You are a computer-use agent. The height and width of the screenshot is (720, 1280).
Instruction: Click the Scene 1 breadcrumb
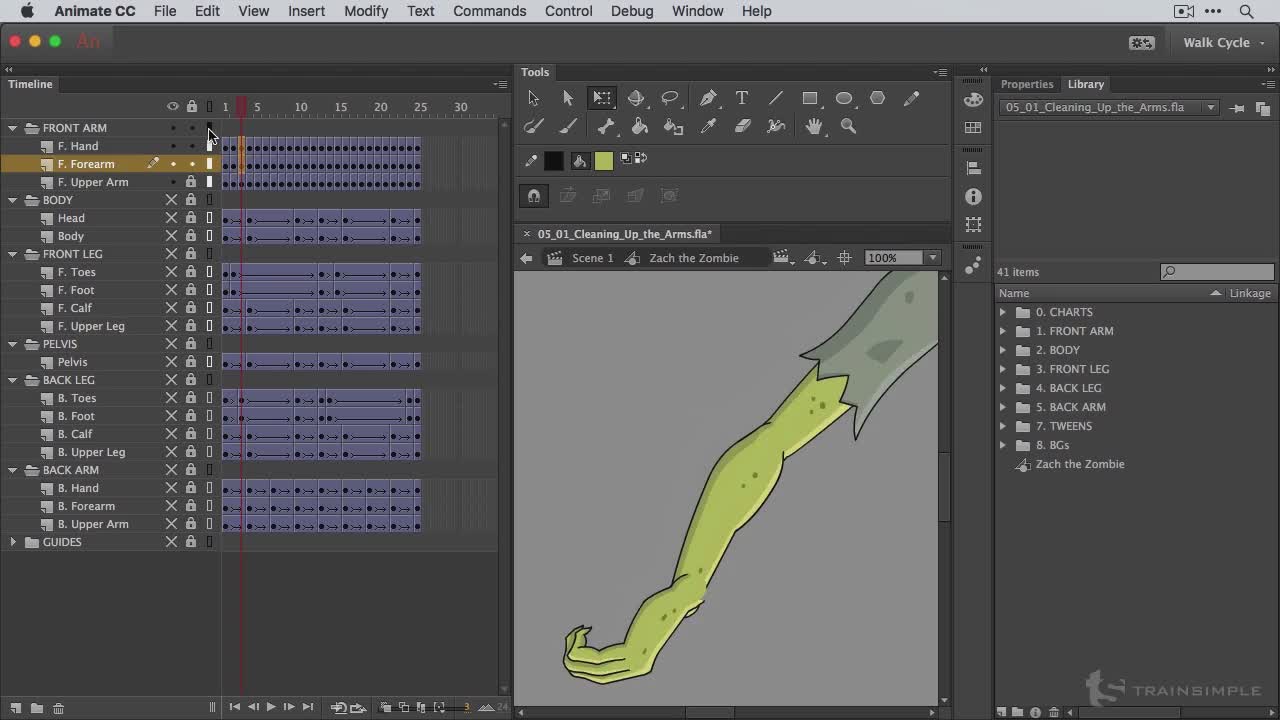pos(592,258)
